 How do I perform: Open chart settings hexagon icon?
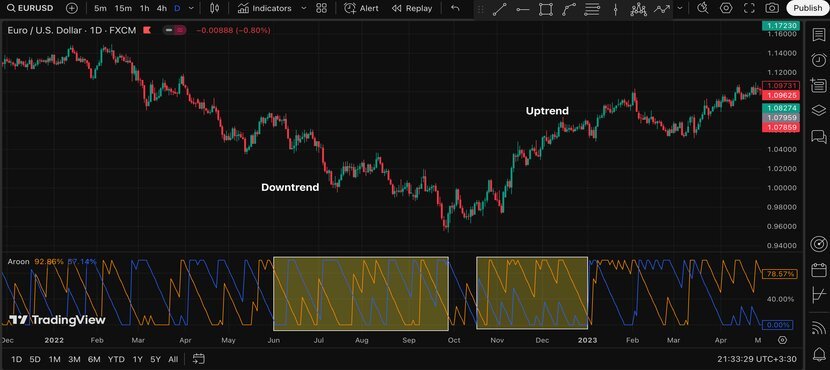[726, 8]
